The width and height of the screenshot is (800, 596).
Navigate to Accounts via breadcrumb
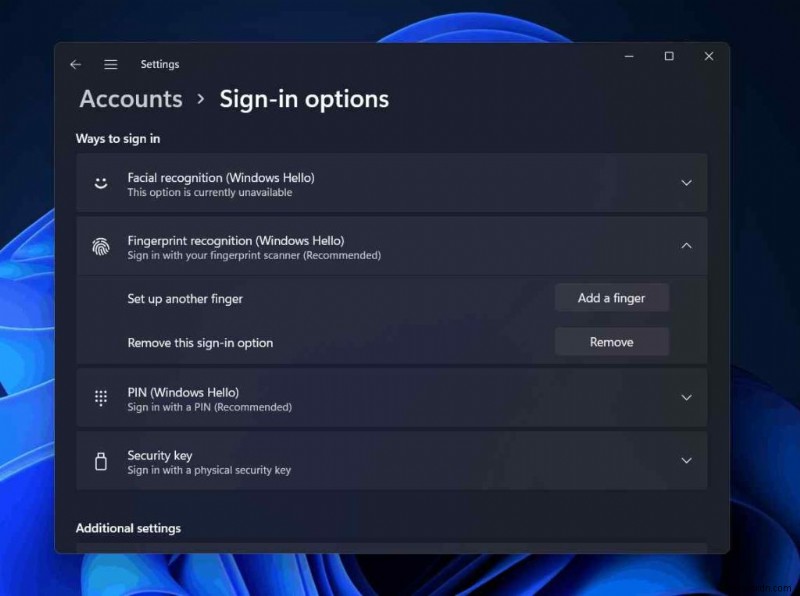[130, 99]
